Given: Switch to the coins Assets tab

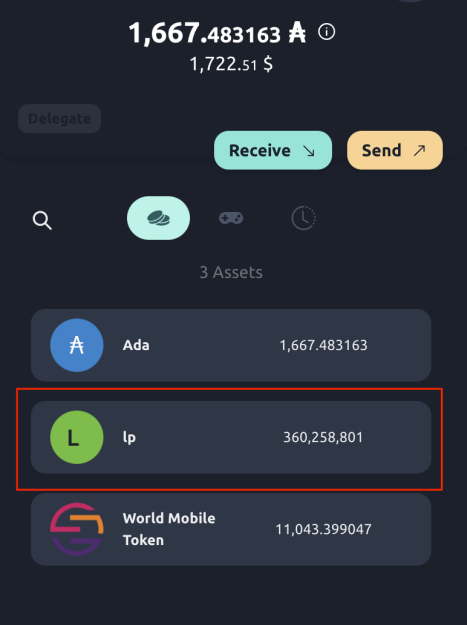Looking at the screenshot, I should click(x=158, y=218).
